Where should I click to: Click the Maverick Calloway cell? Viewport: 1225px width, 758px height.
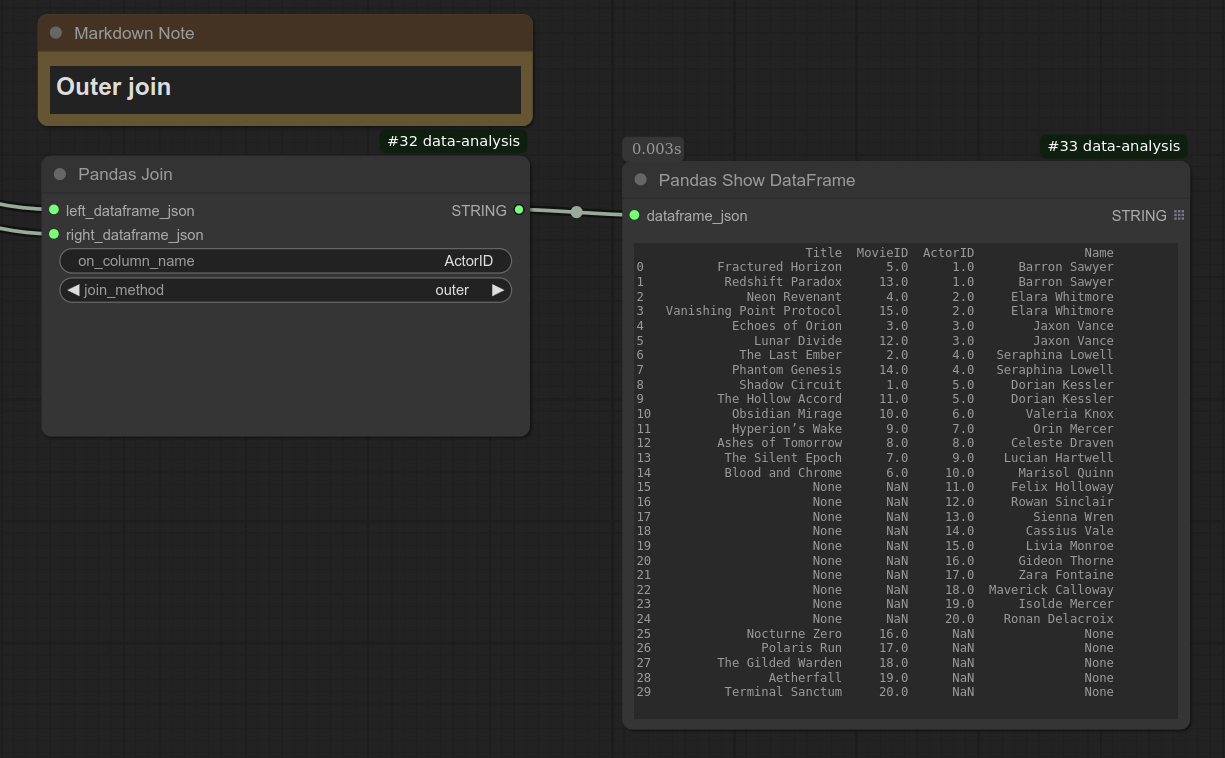1051,590
